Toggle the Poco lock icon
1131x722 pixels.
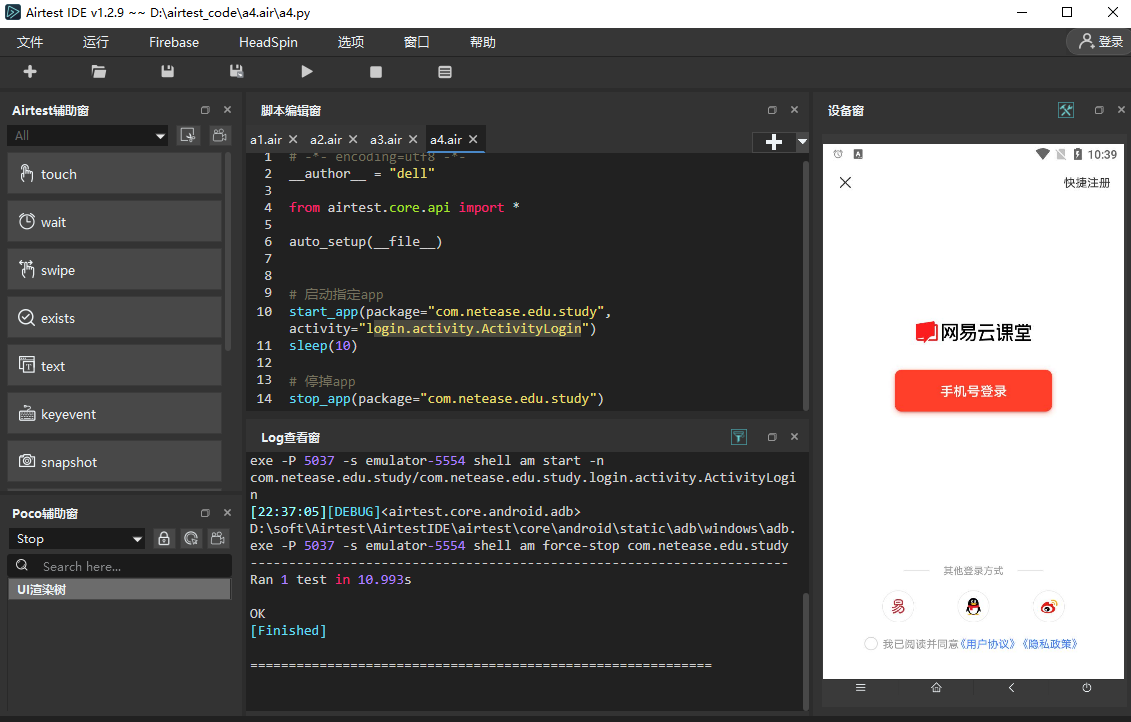click(x=164, y=539)
